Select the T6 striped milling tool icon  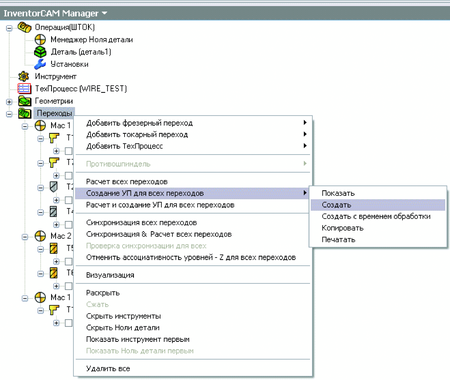[x=53, y=273]
